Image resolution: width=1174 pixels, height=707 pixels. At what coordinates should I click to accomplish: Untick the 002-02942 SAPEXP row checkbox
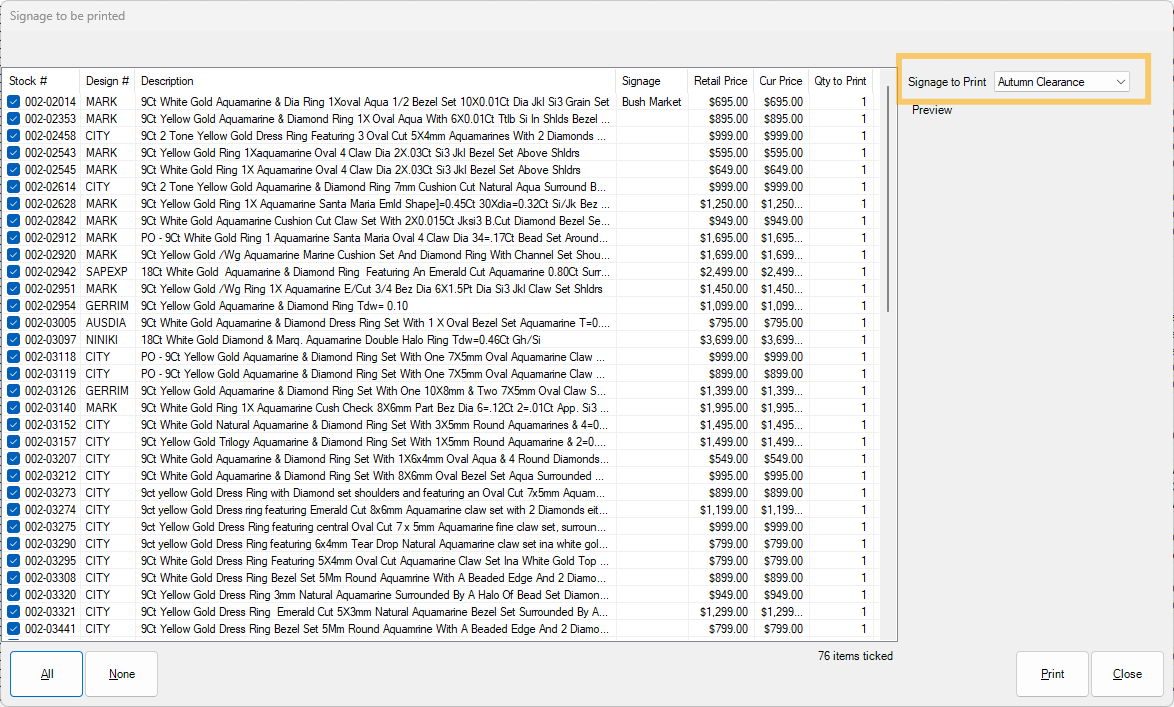tap(14, 272)
